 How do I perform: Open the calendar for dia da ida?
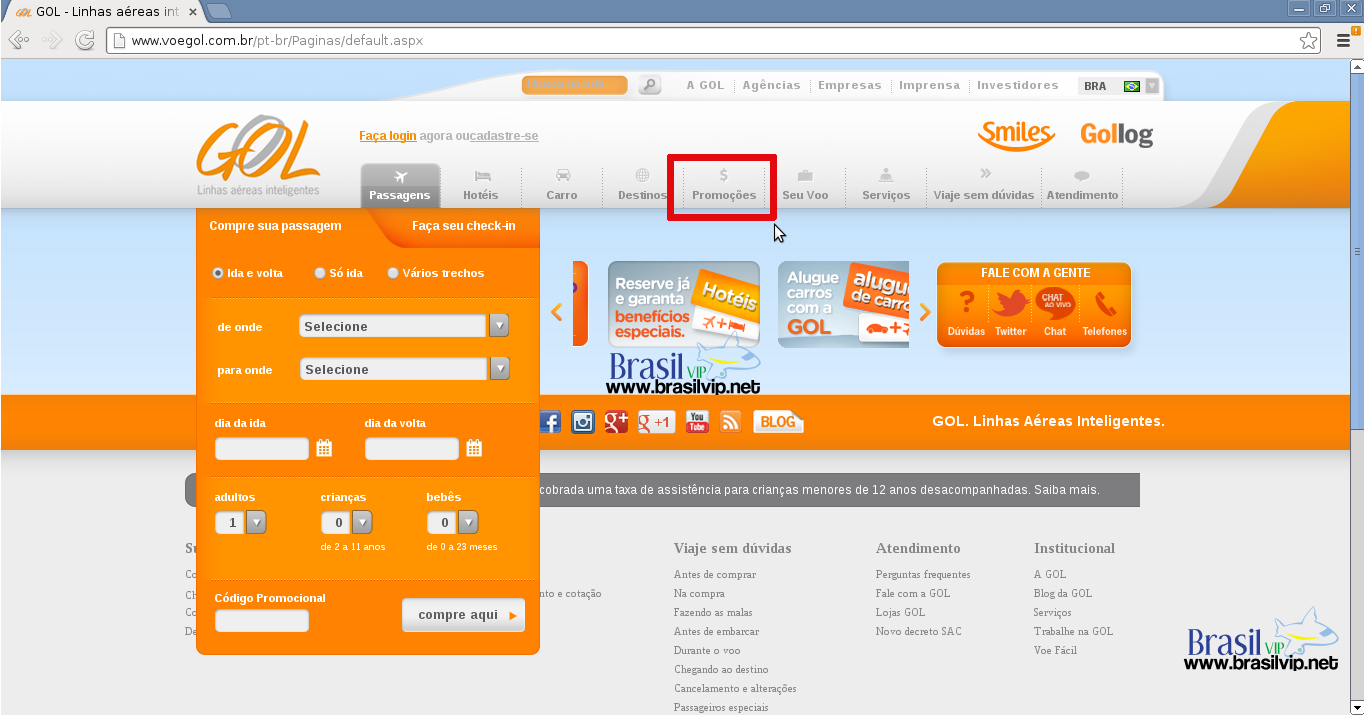(x=324, y=448)
